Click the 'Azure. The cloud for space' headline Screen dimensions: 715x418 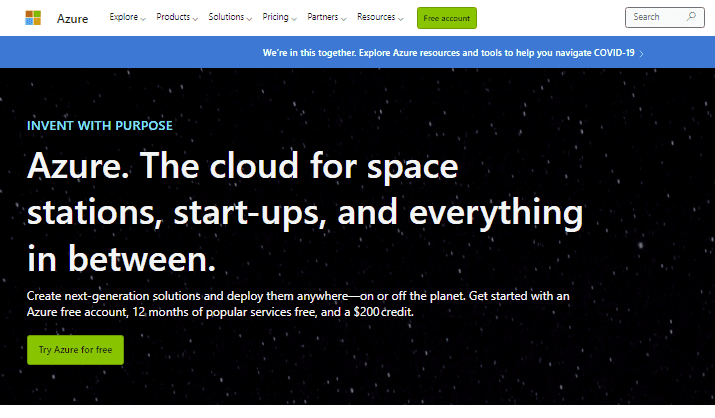305,212
